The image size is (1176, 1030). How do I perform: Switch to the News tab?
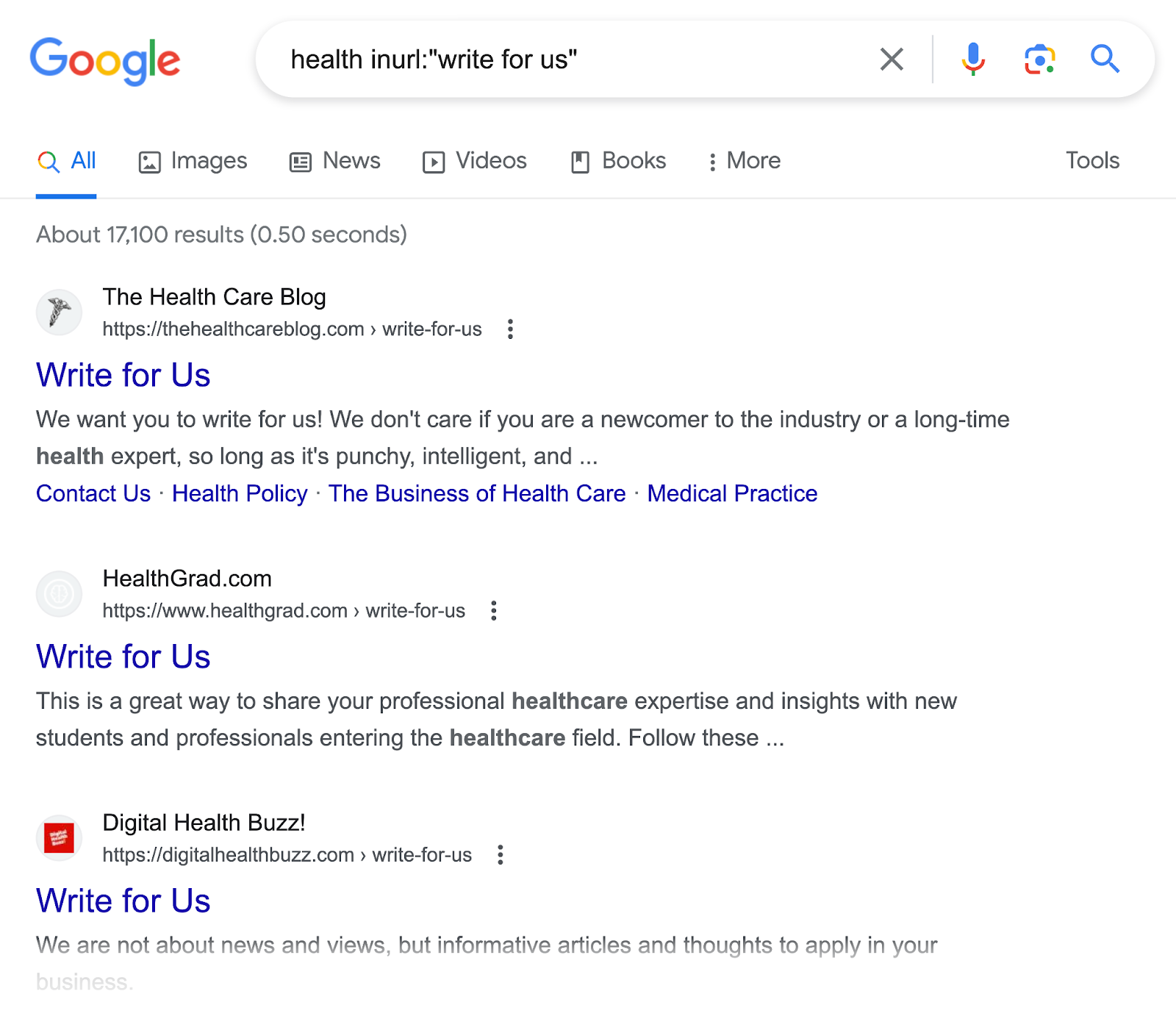coord(334,160)
